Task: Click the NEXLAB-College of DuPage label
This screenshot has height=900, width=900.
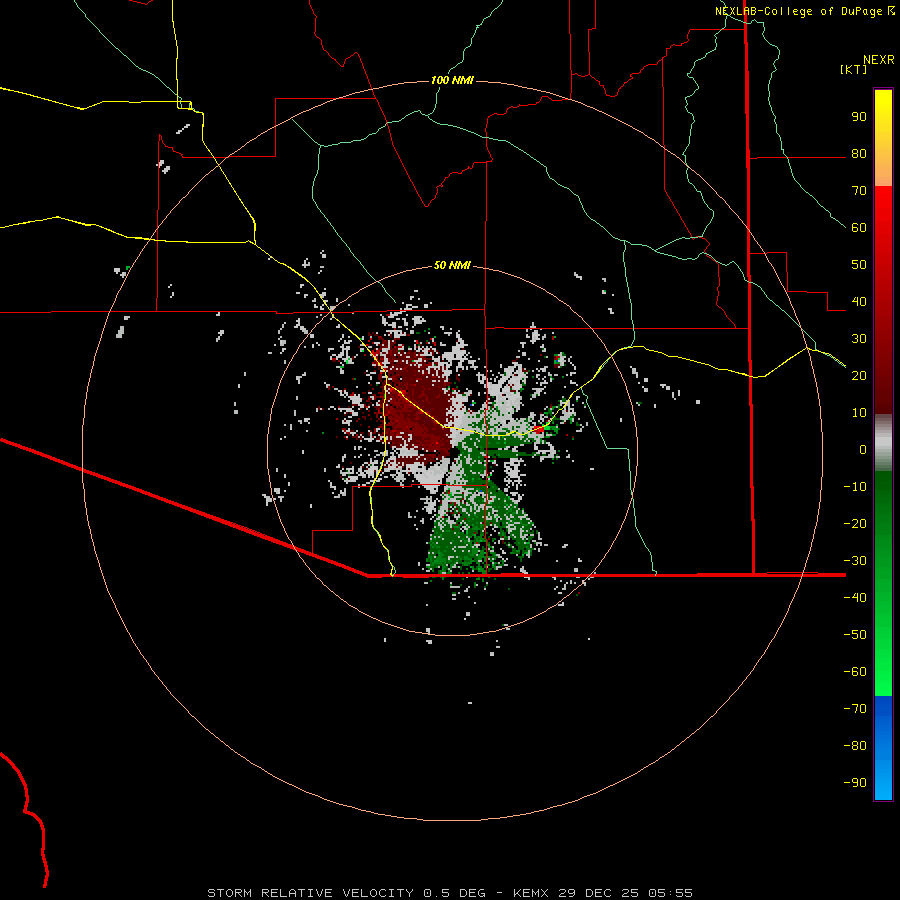Action: tap(799, 11)
